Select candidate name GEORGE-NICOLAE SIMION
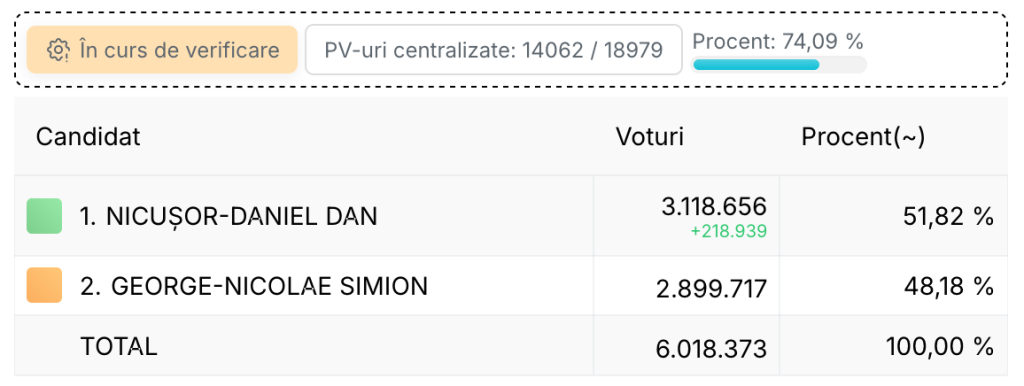Viewport: 1024px width, 386px height. coord(254,285)
